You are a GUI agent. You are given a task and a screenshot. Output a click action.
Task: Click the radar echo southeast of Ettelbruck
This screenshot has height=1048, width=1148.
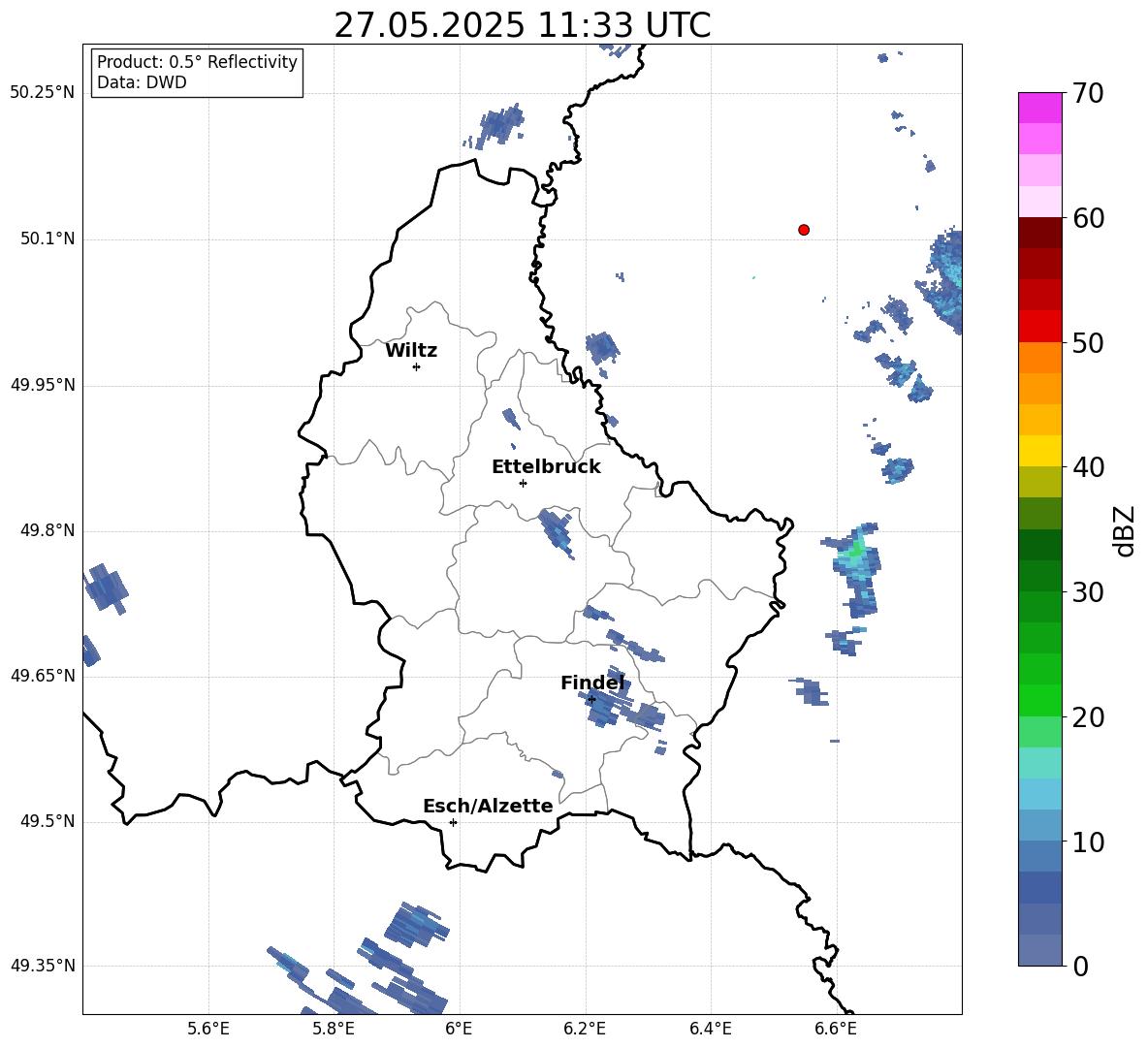556,533
